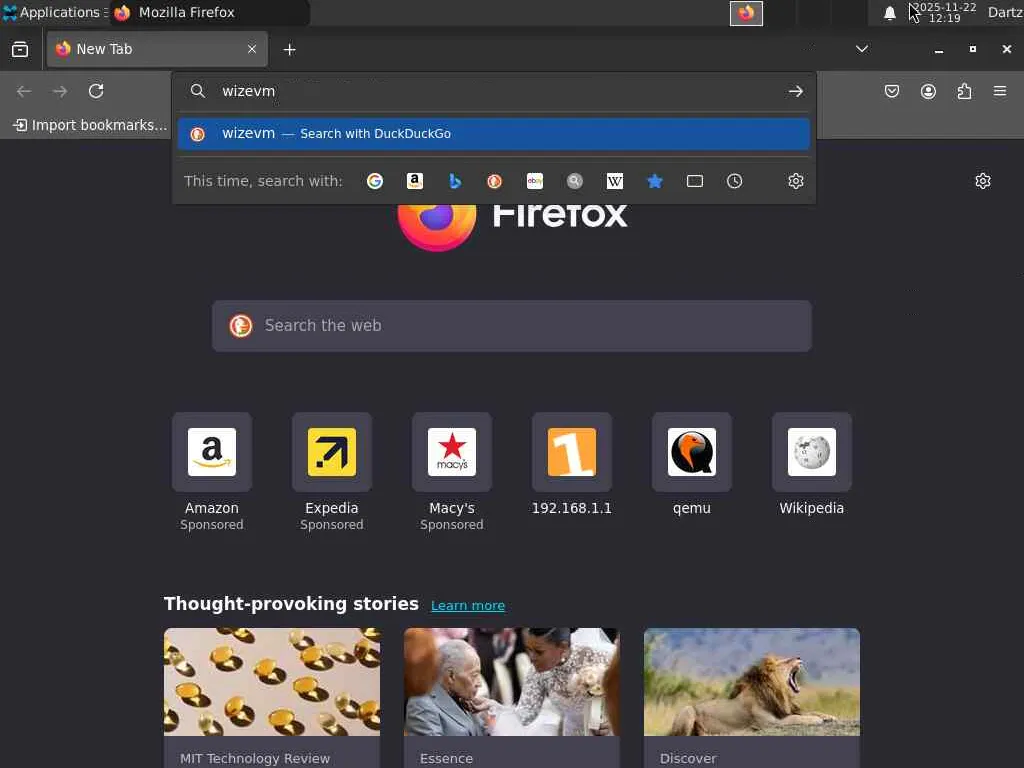
Task: Open Firefox View icon in tab strip
Action: tap(20, 50)
